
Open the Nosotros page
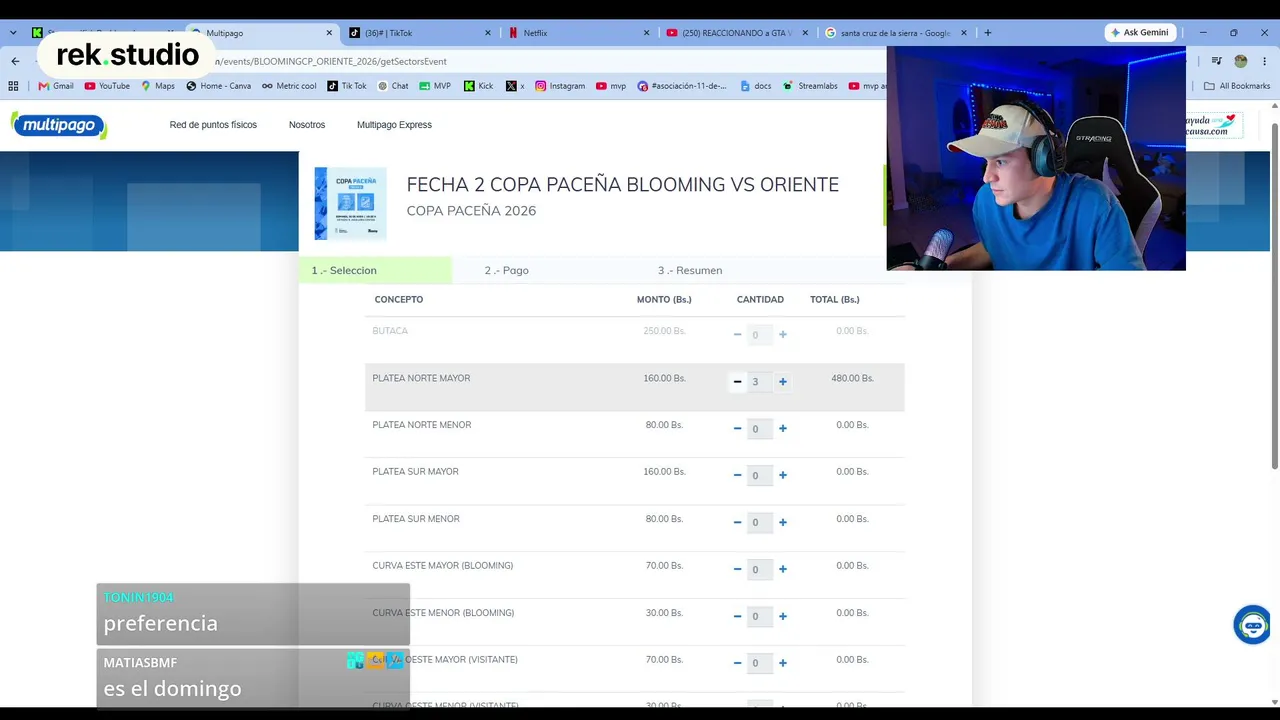(307, 125)
